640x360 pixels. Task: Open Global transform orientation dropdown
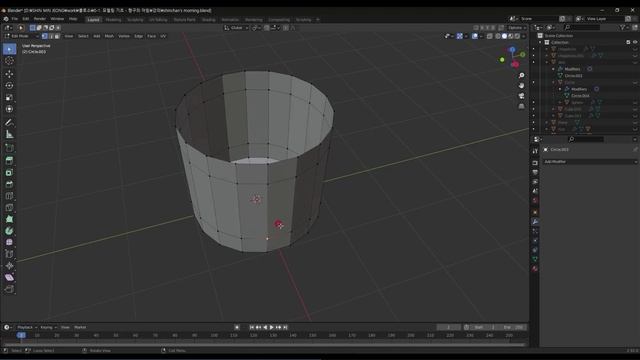236,28
